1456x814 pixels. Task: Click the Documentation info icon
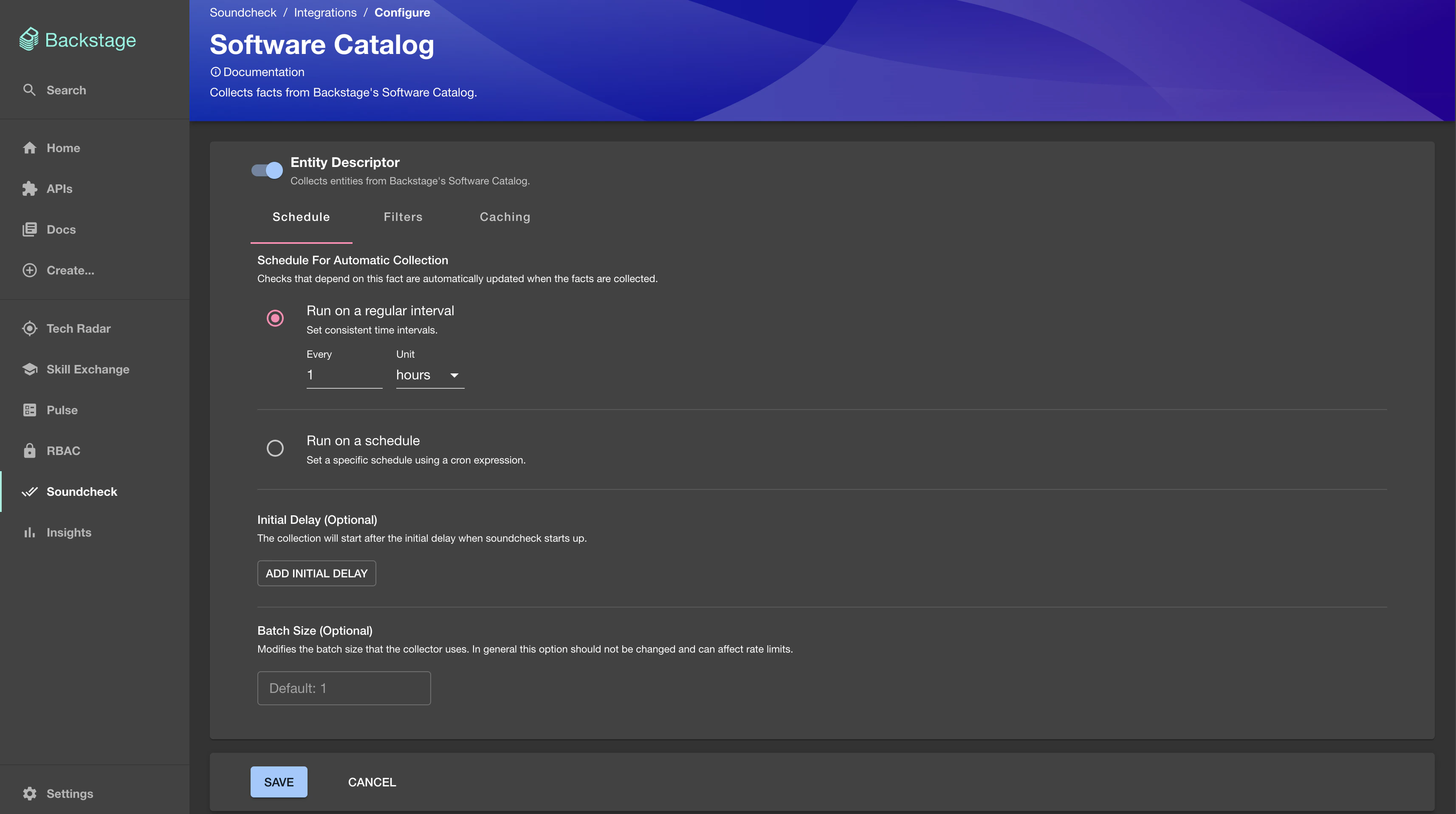click(x=215, y=72)
